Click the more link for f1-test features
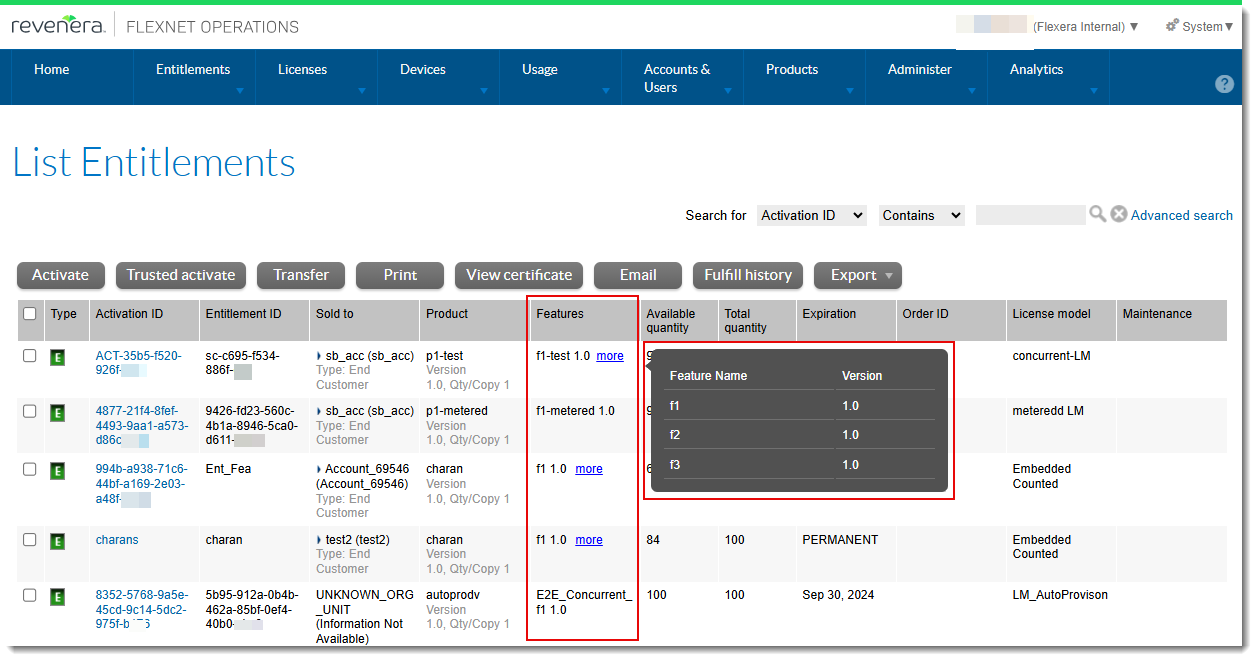The width and height of the screenshot is (1257, 661). pos(610,356)
